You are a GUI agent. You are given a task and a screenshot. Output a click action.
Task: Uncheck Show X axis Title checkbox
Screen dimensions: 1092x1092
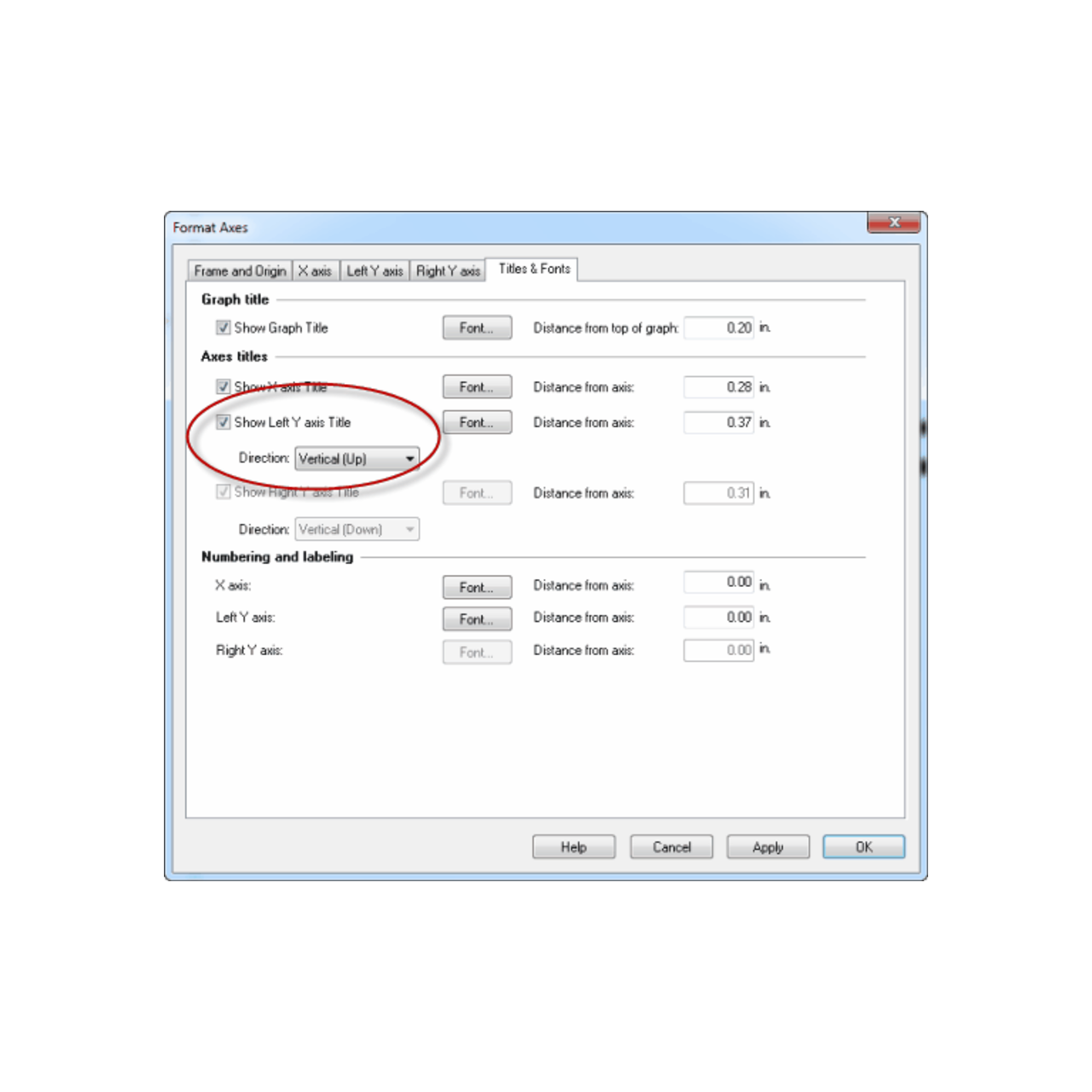224,386
